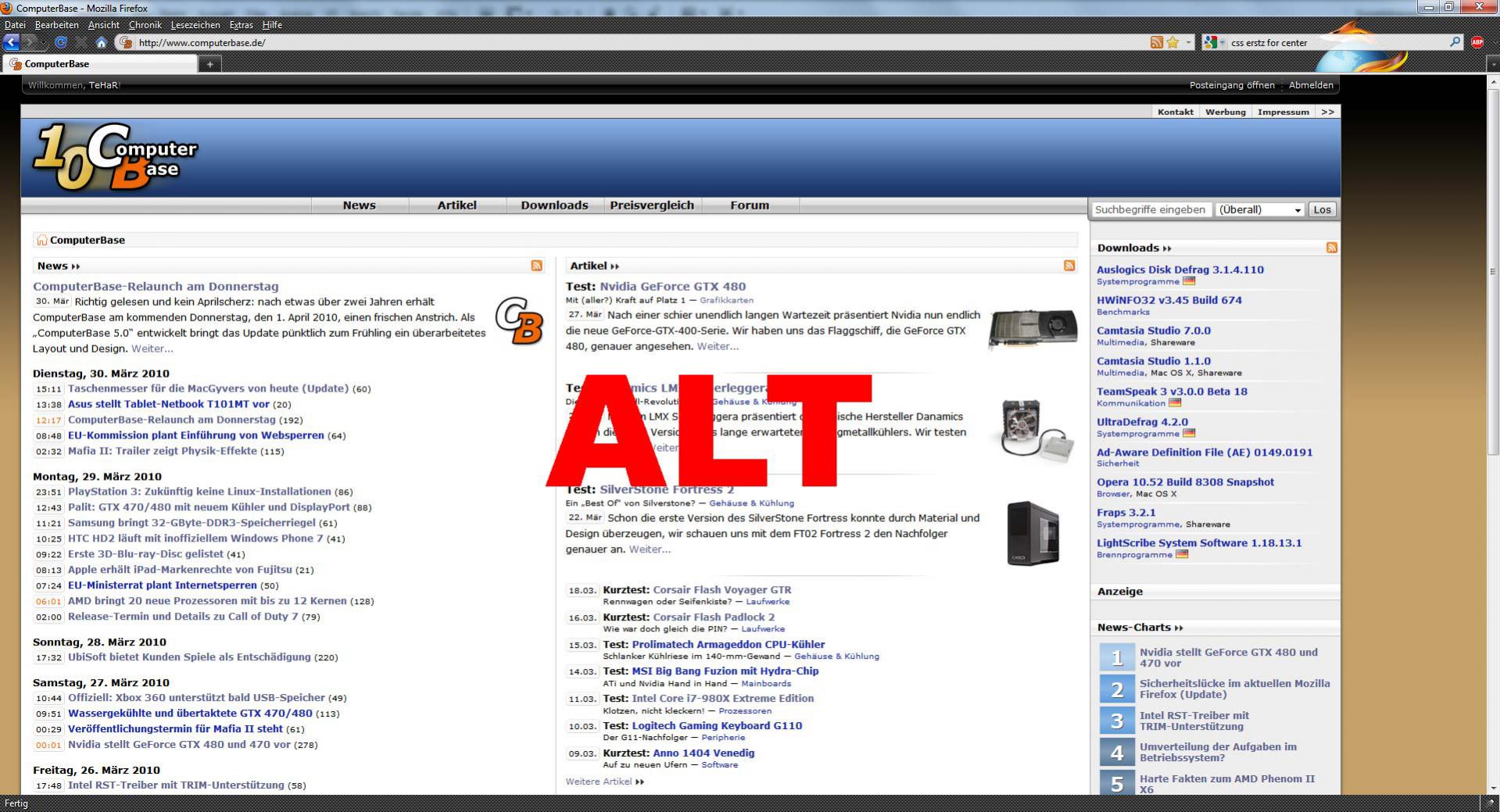Open the News-Charts heading arrows
This screenshot has width=1500, height=812.
pyautogui.click(x=1179, y=628)
